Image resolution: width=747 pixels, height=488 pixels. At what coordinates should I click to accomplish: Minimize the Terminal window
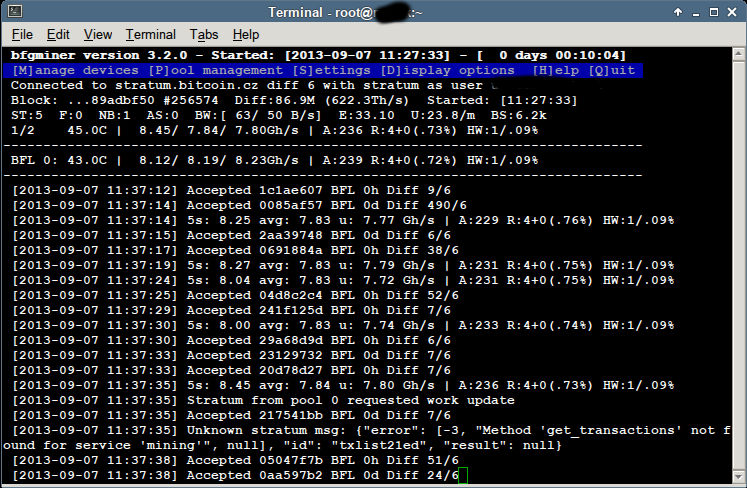(696, 12)
